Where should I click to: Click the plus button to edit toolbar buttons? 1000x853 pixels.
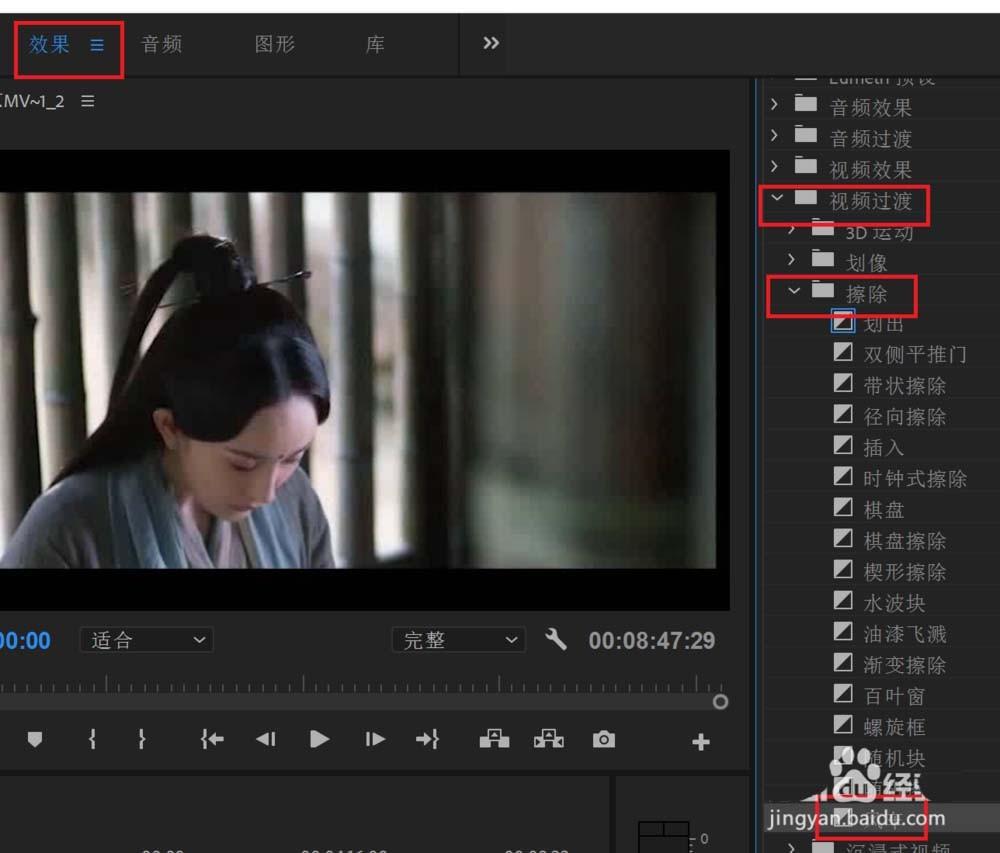tap(701, 740)
